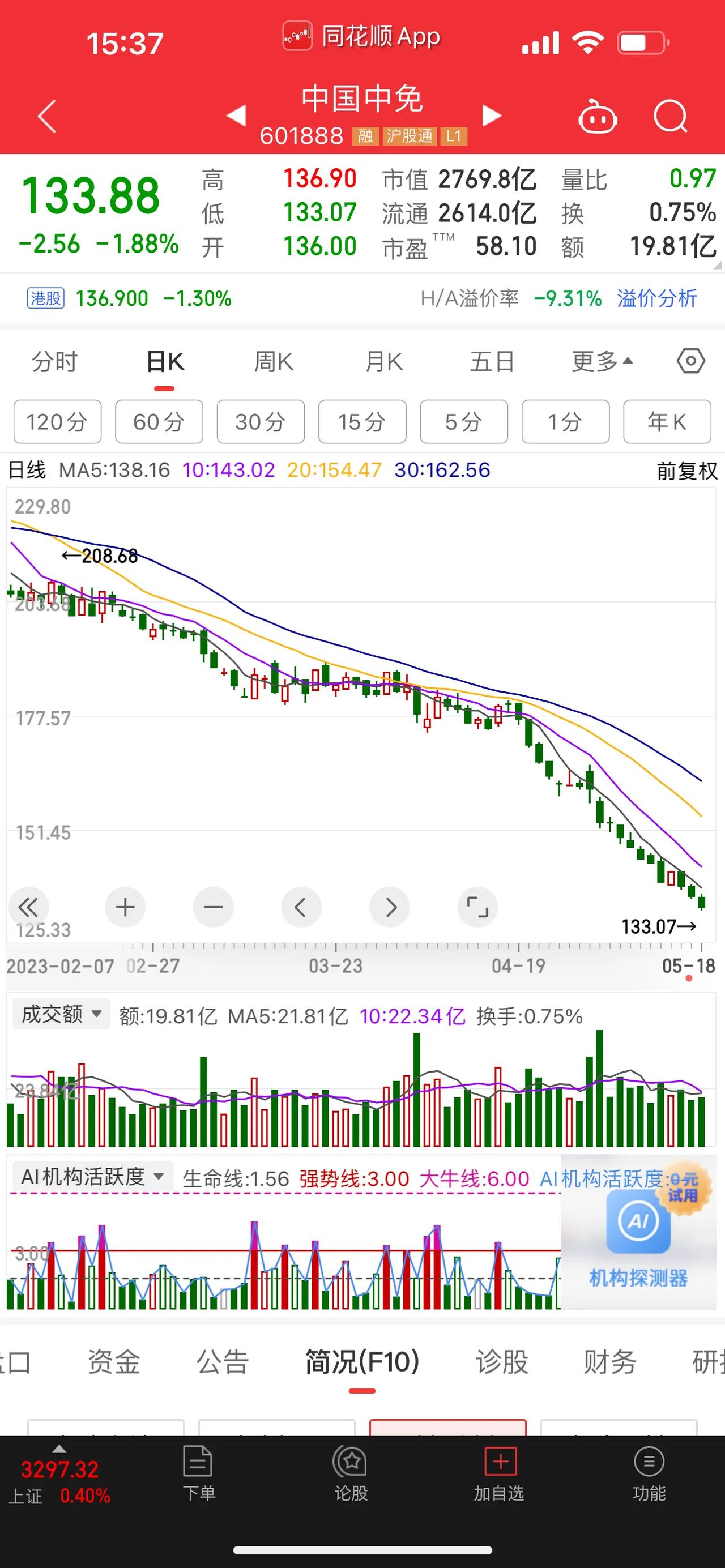Tap the 生命线:1.56 label
725x1568 pixels.
236,1178
